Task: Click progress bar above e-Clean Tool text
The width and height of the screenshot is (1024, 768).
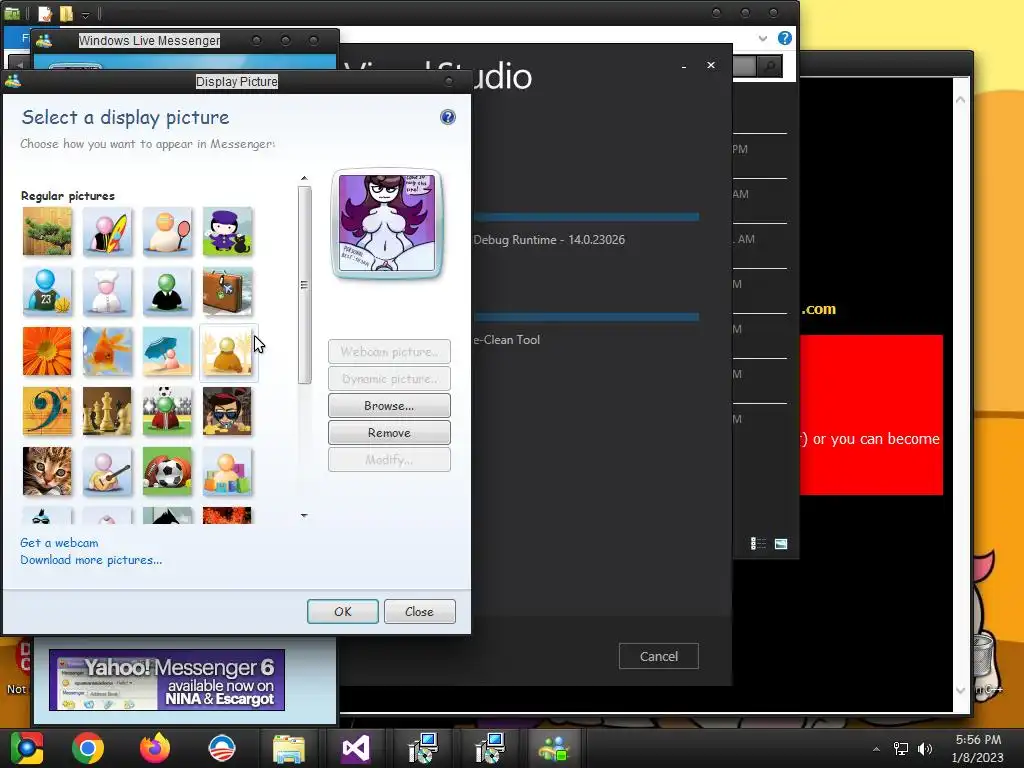Action: click(x=585, y=317)
